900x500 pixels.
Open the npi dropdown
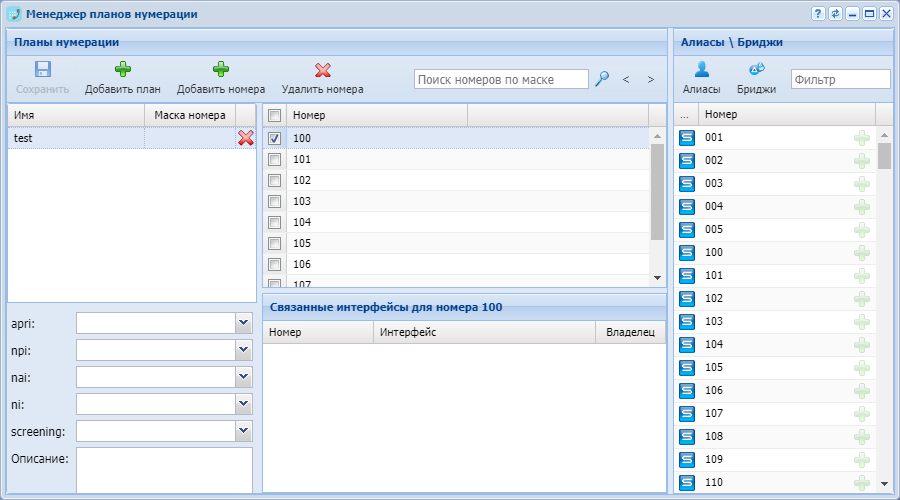(x=244, y=350)
